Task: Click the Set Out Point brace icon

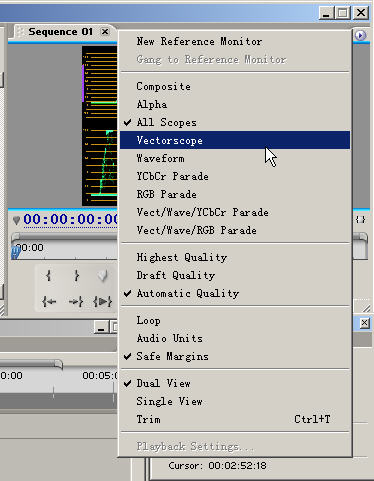Action: (x=76, y=275)
